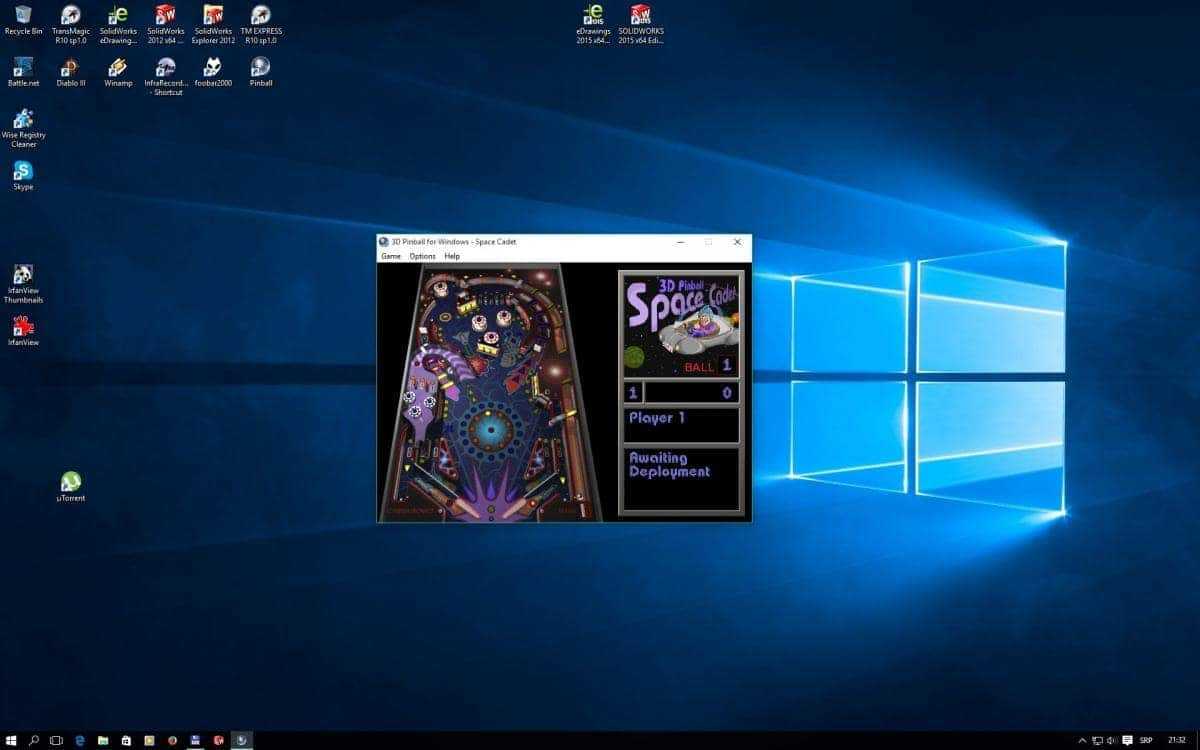Screen dimensions: 1200x750
Task: Click the "Player 1" text panel
Action: 681,425
